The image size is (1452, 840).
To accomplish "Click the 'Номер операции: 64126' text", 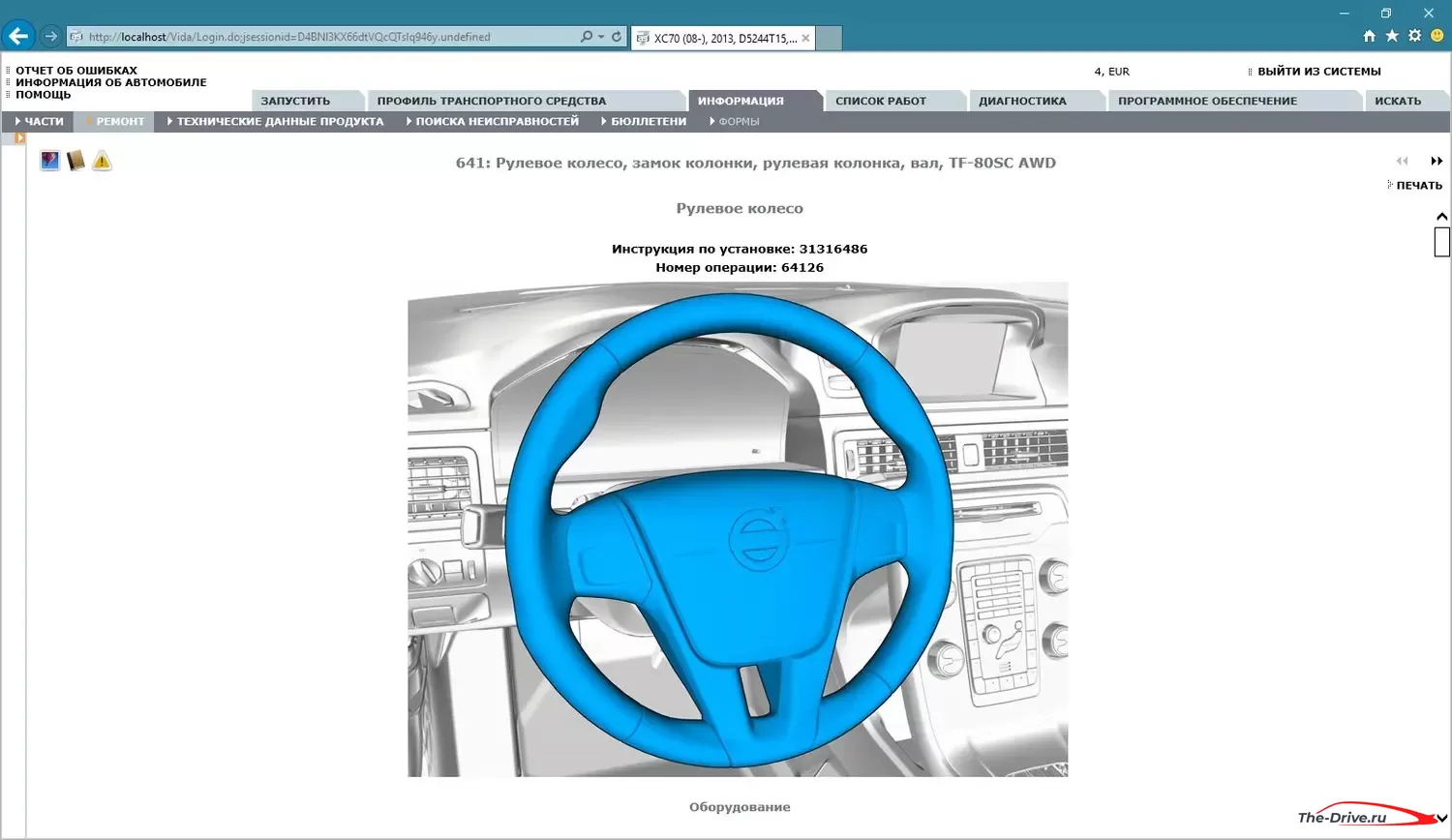I will (x=740, y=267).
